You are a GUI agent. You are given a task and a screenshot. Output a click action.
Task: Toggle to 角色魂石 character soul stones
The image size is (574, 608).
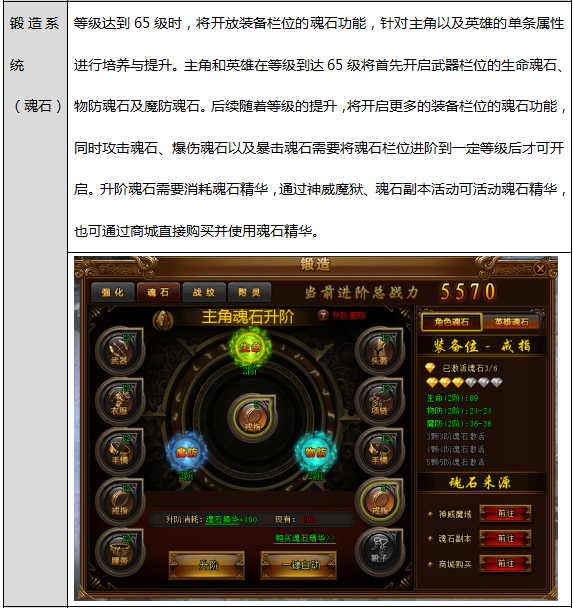(452, 322)
